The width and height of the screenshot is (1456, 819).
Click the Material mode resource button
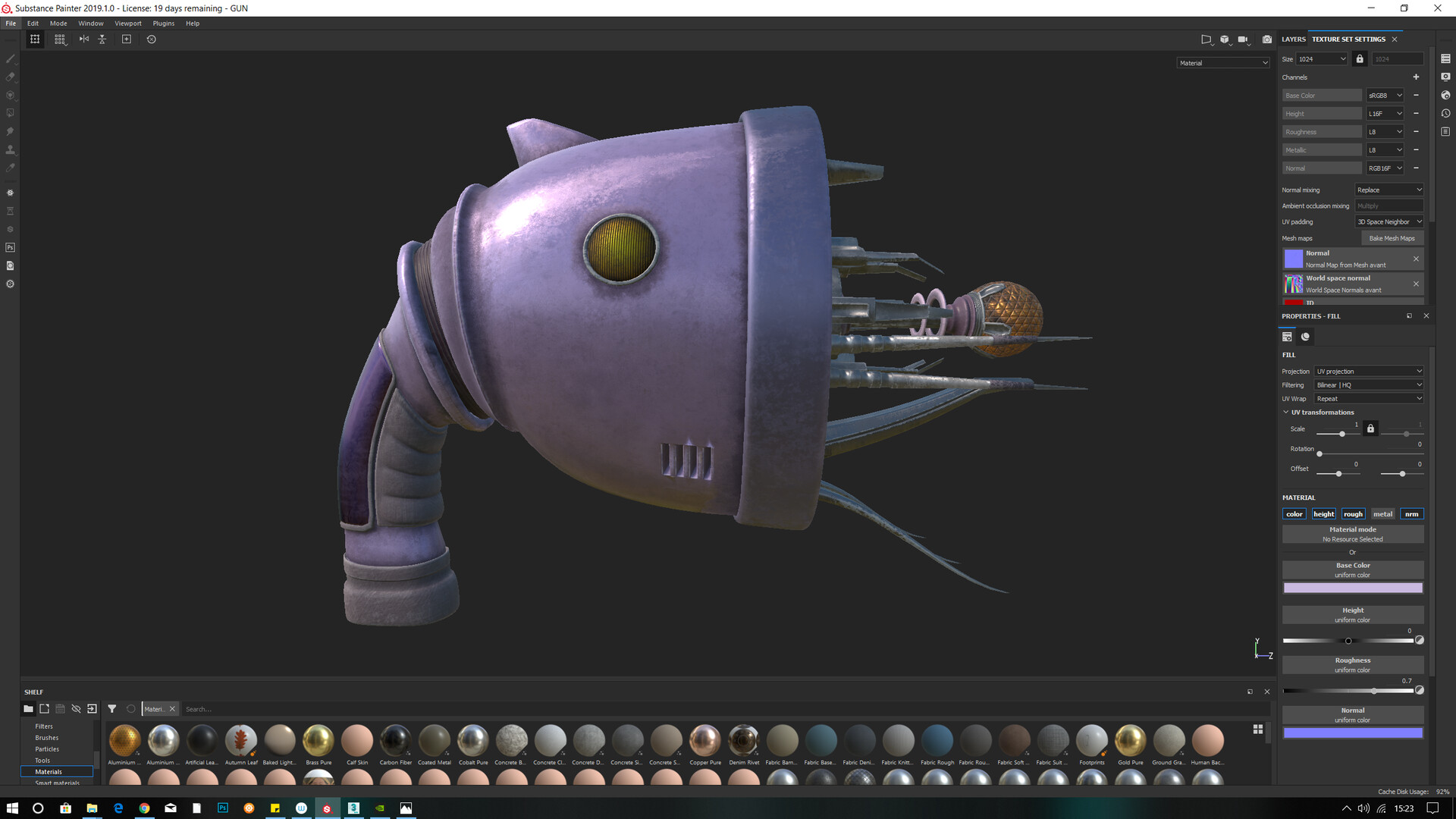coord(1352,535)
